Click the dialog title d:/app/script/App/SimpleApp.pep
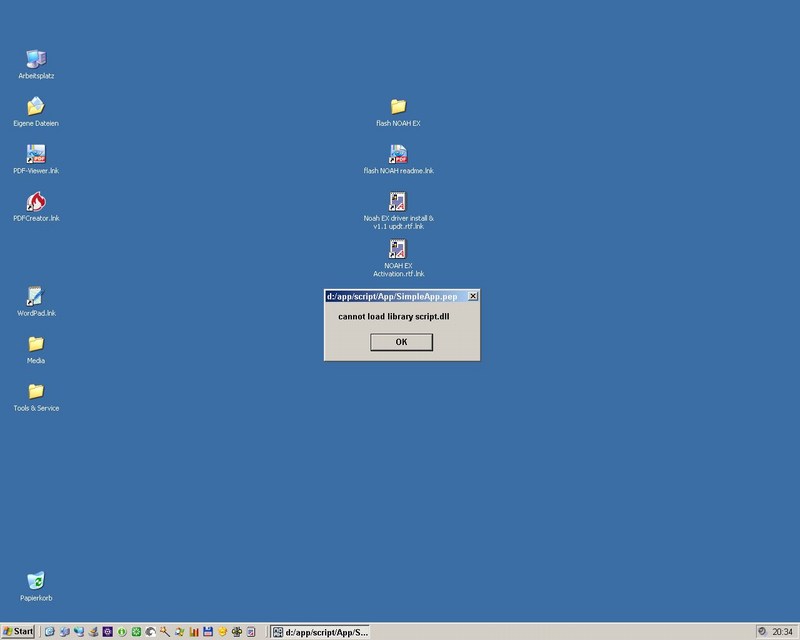Viewport: 800px width, 640px height. (x=392, y=297)
